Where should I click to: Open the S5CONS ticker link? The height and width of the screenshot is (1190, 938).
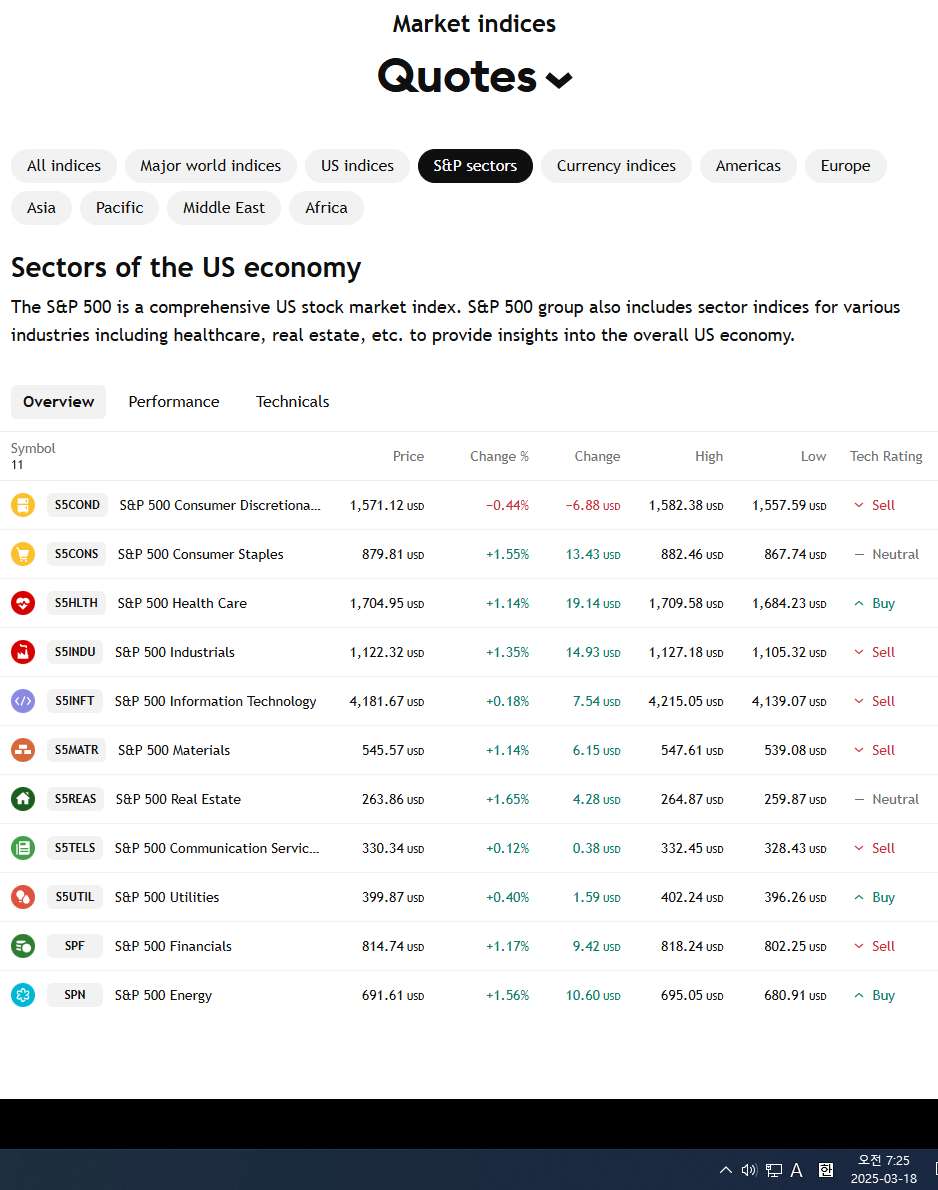(x=76, y=554)
